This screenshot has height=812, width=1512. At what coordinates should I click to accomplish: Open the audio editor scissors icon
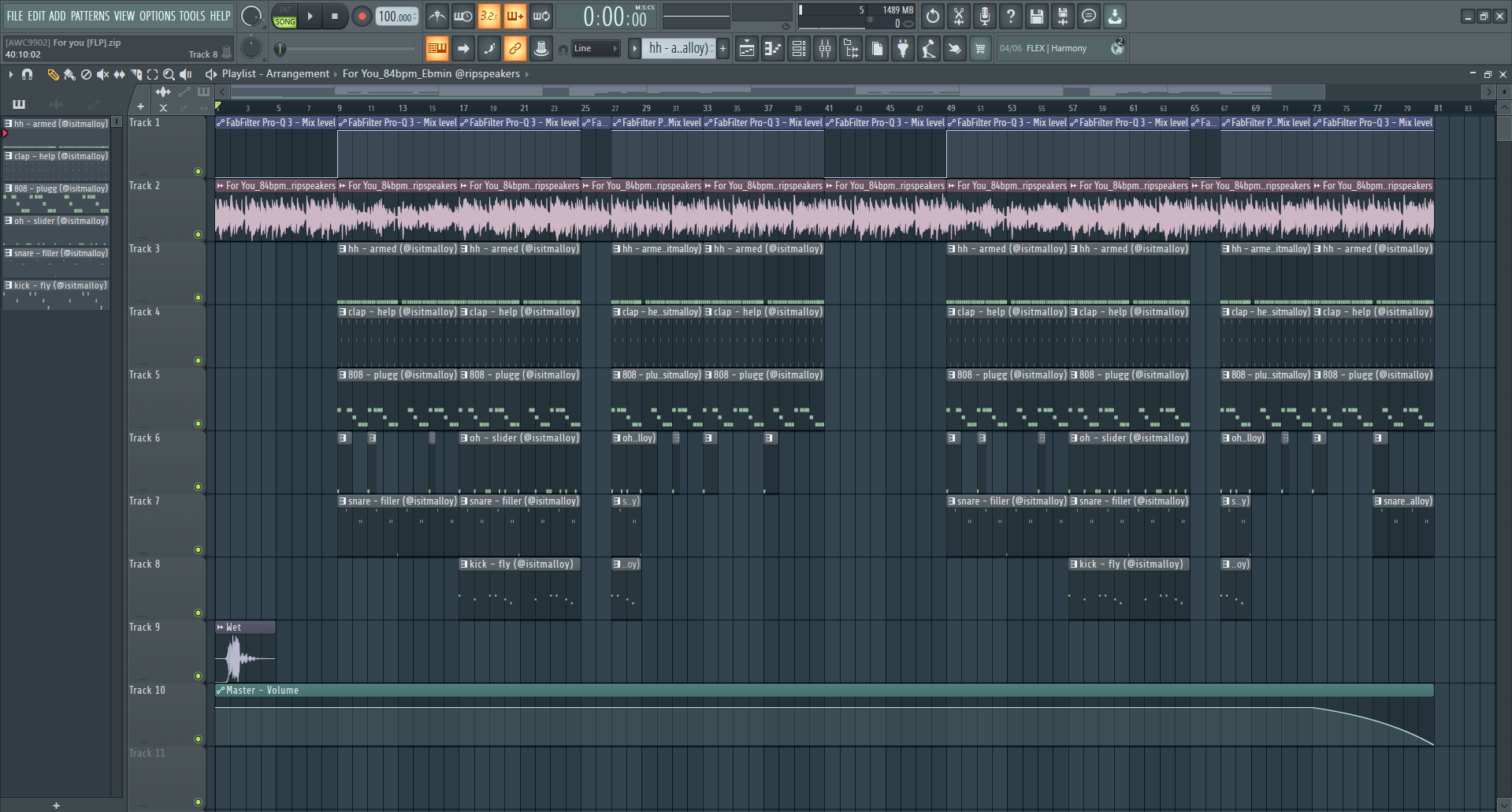959,16
